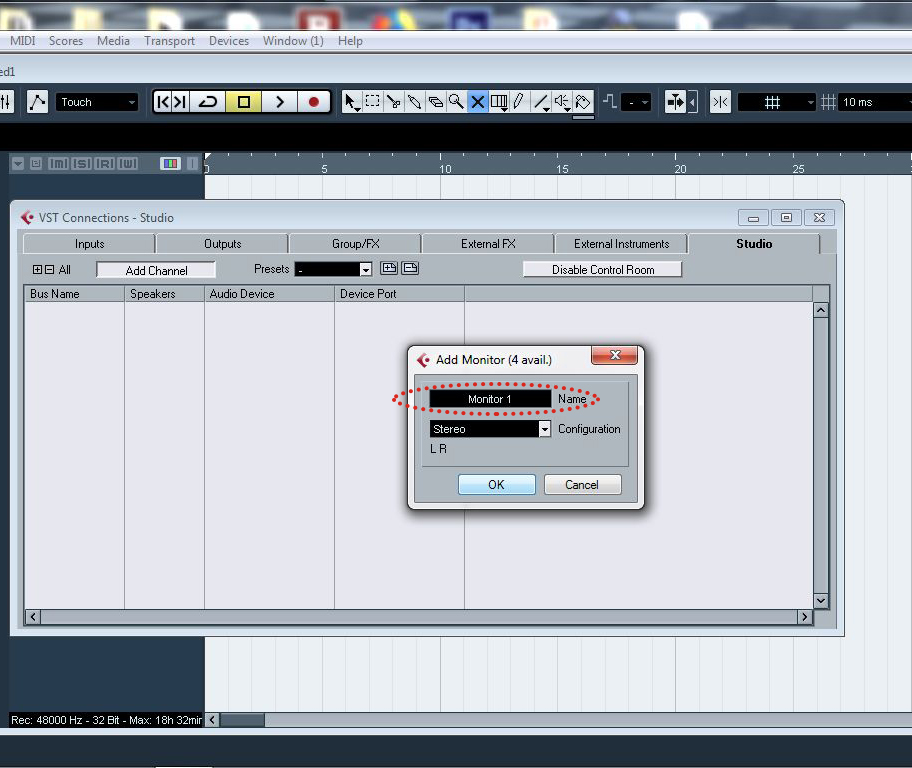The height and width of the screenshot is (768, 912).
Task: Switch to the External Instruments tab
Action: click(x=621, y=244)
